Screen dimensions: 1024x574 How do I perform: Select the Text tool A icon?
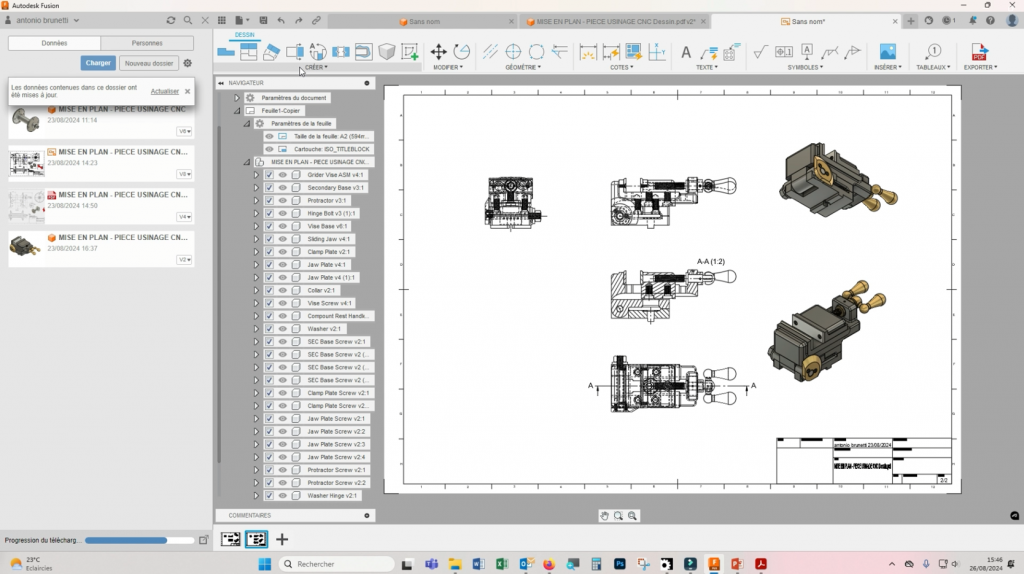click(686, 52)
